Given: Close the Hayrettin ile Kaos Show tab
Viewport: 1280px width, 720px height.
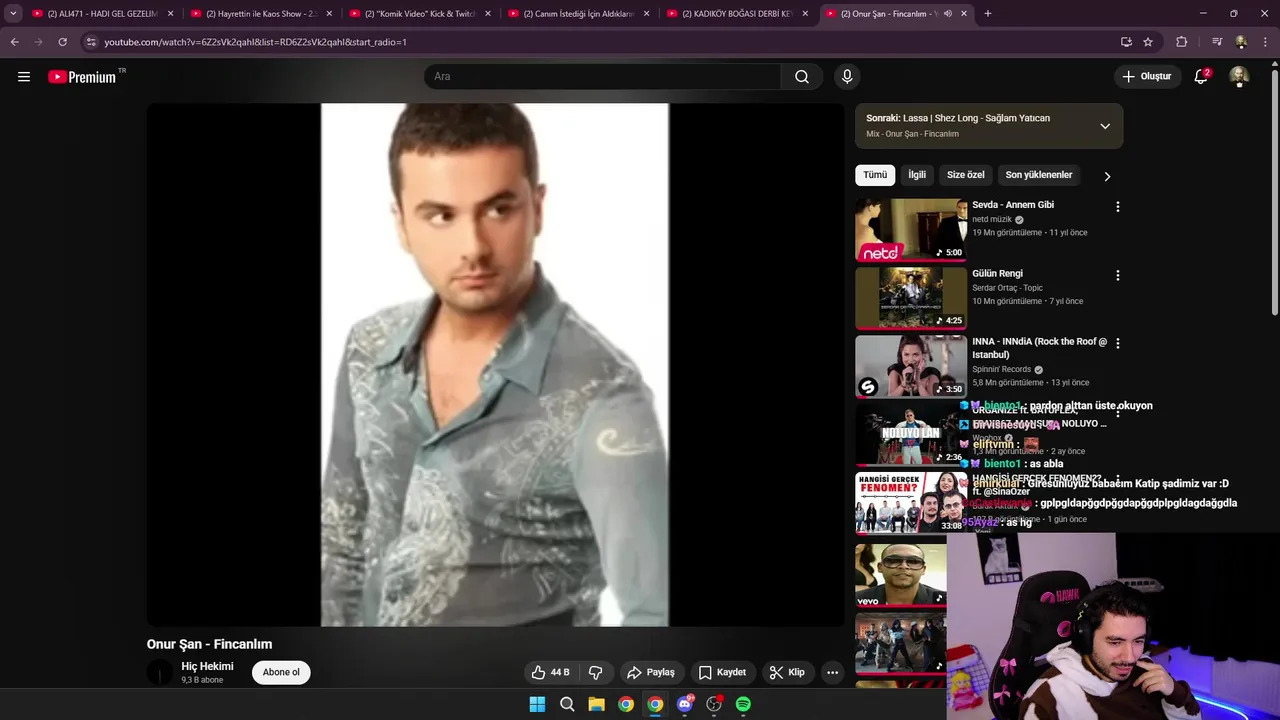Looking at the screenshot, I should tap(329, 14).
